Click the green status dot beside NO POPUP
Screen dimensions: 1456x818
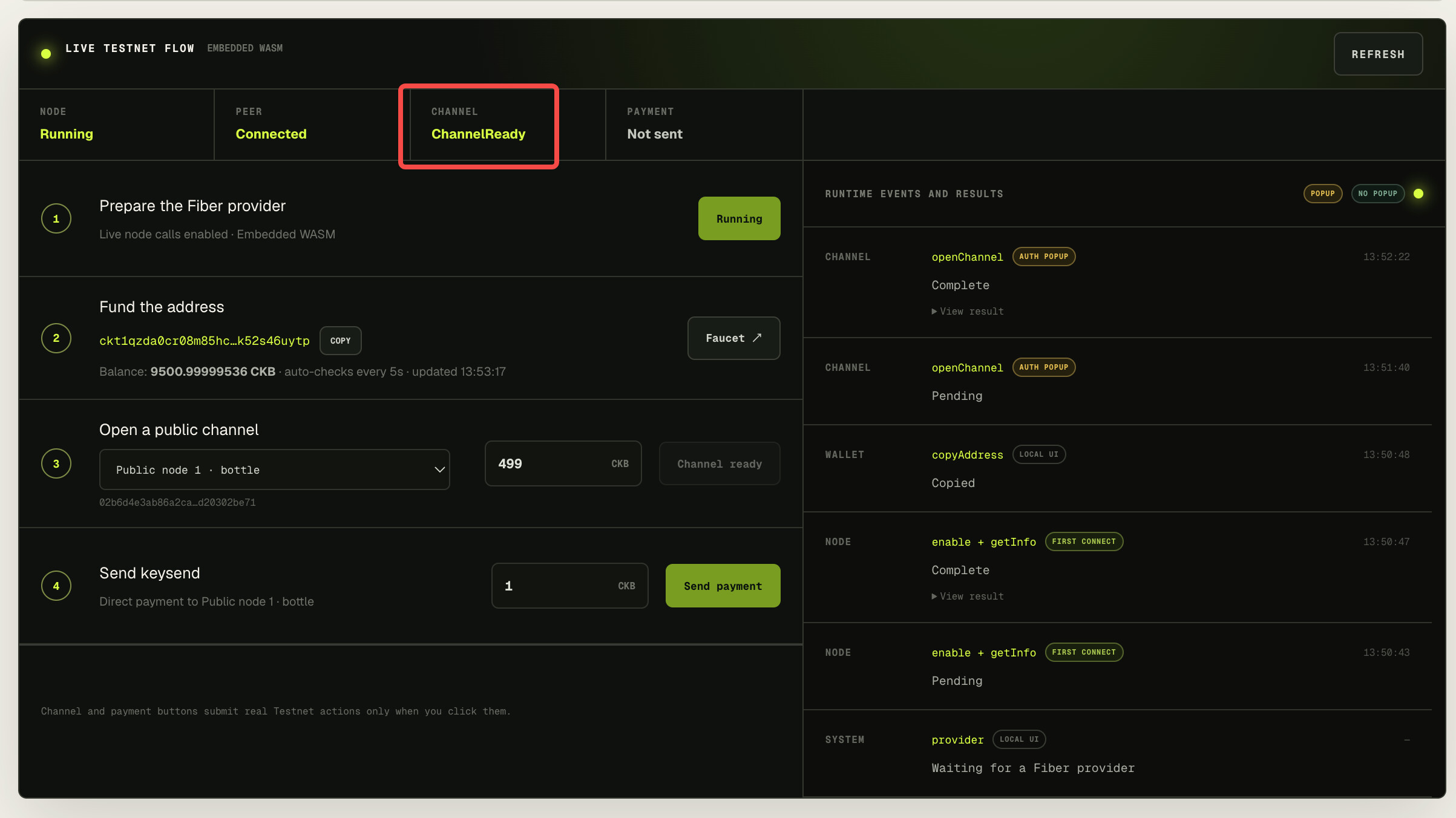click(x=1418, y=194)
